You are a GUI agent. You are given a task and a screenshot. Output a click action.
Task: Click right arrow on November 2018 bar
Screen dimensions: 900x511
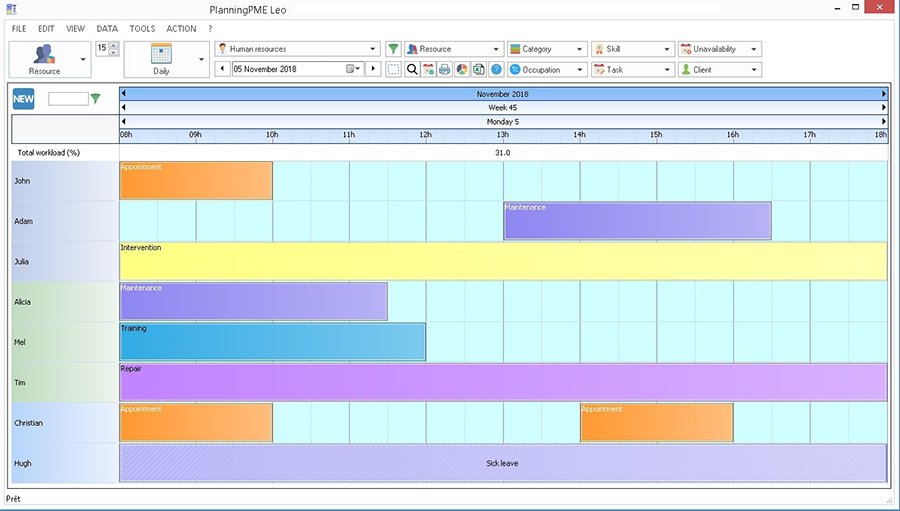(x=884, y=94)
